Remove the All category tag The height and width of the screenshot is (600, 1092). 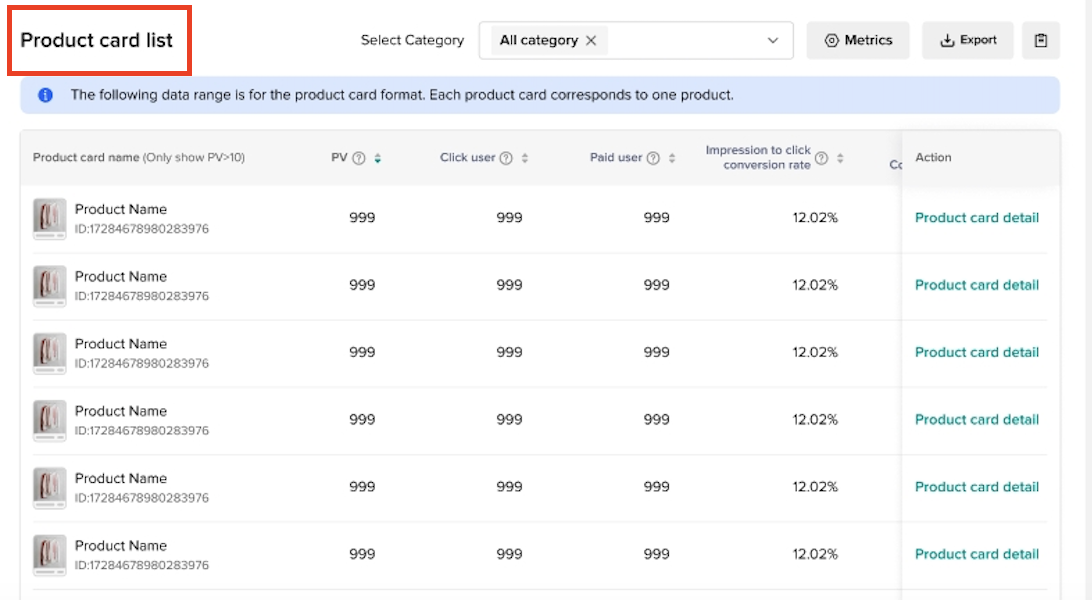(591, 41)
